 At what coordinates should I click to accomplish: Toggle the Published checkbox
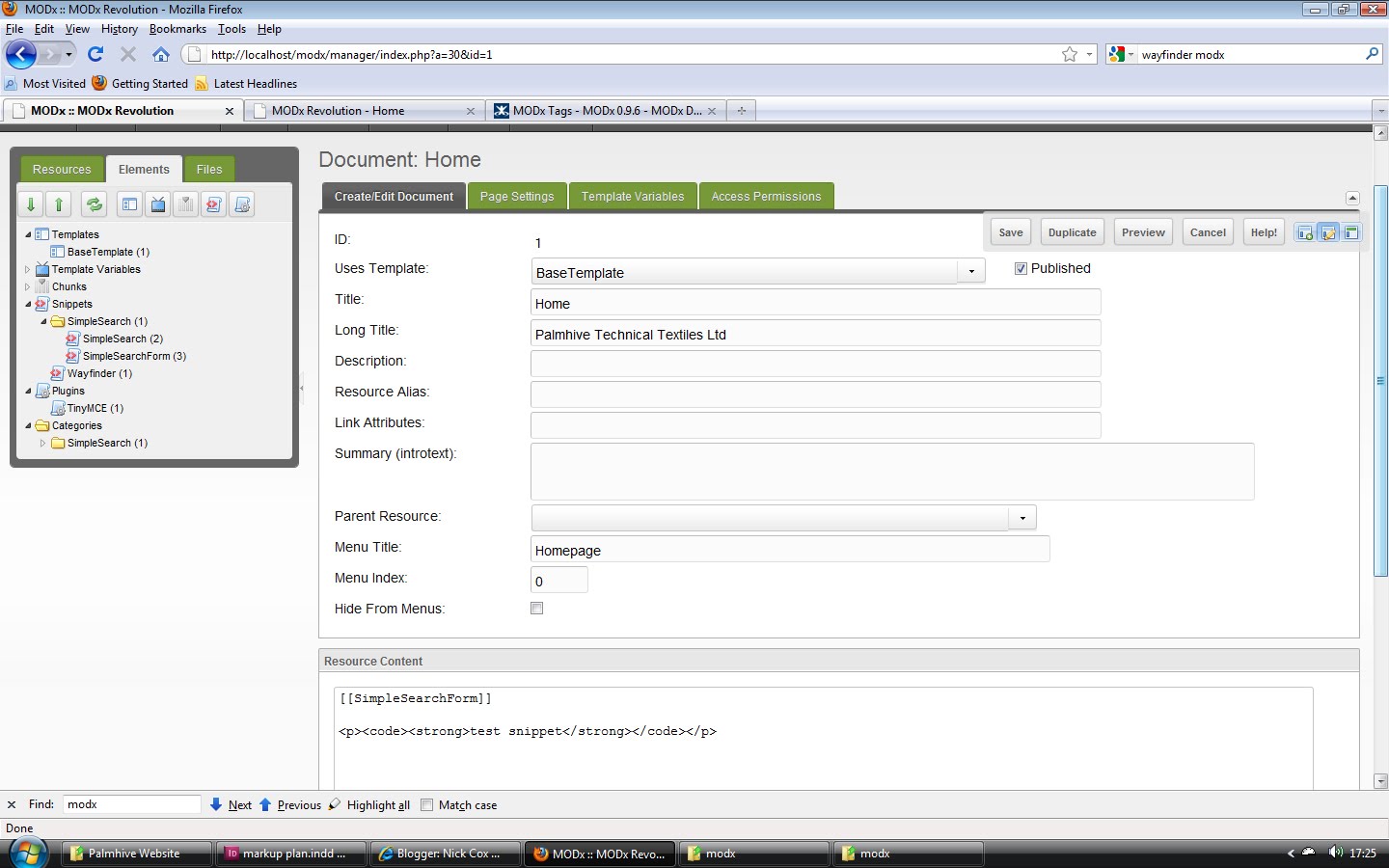(1021, 269)
